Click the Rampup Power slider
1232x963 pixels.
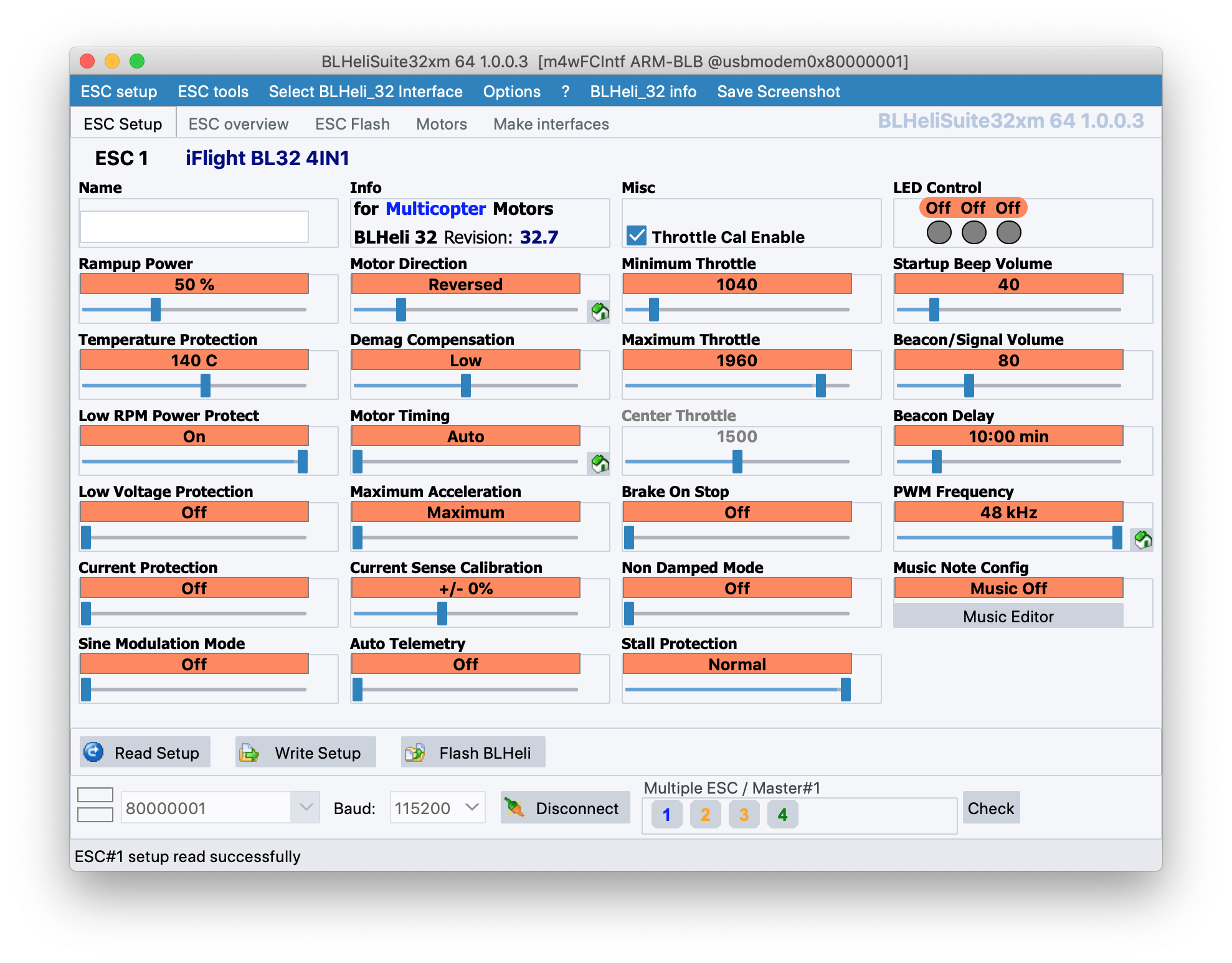pyautogui.click(x=194, y=310)
